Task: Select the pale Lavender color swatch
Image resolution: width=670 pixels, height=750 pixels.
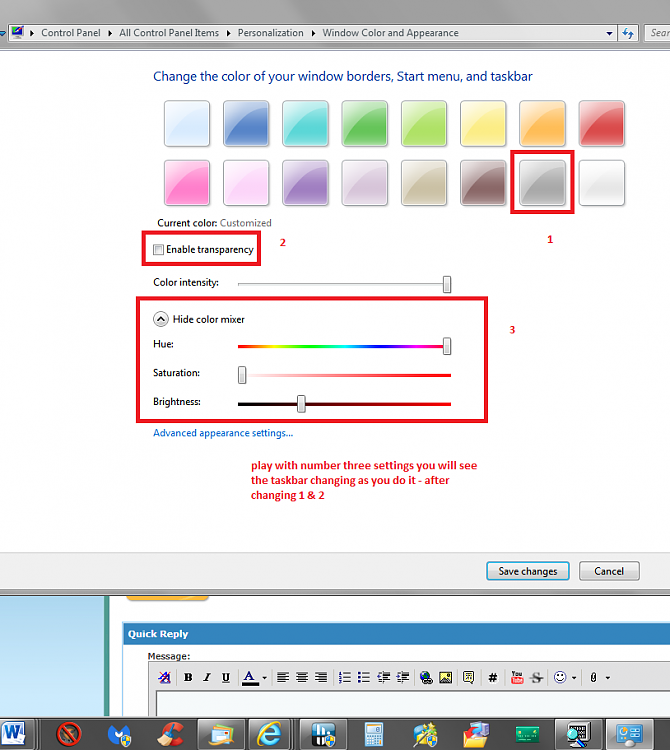Action: [x=364, y=183]
